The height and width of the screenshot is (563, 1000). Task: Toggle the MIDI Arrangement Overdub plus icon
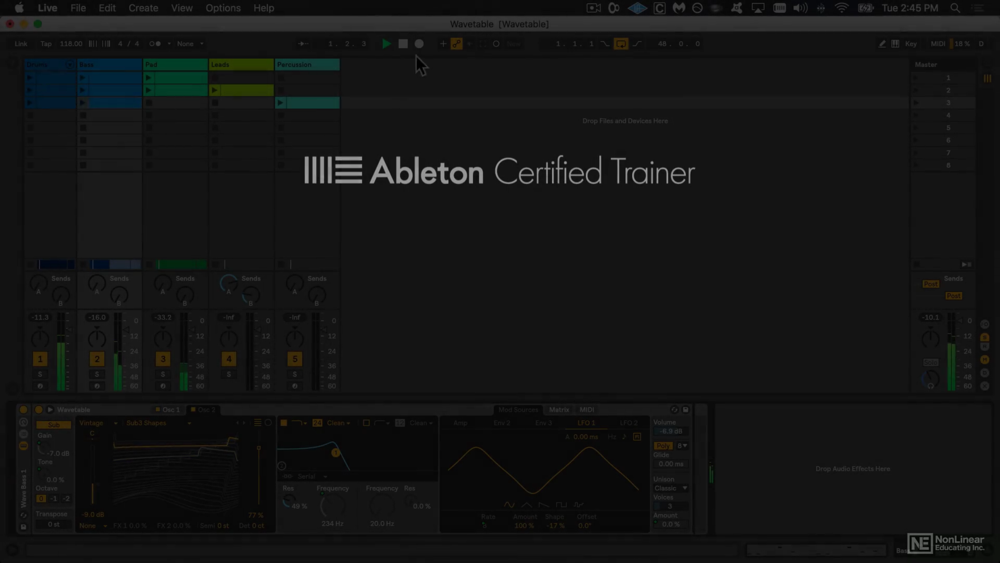(x=443, y=44)
